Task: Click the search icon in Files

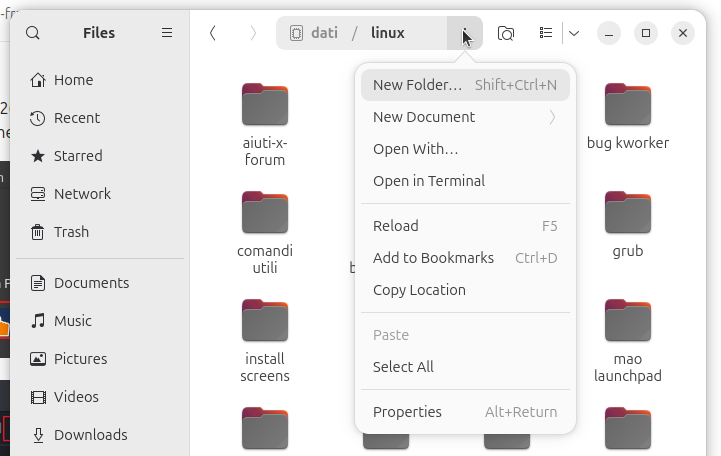Action: pyautogui.click(x=33, y=33)
